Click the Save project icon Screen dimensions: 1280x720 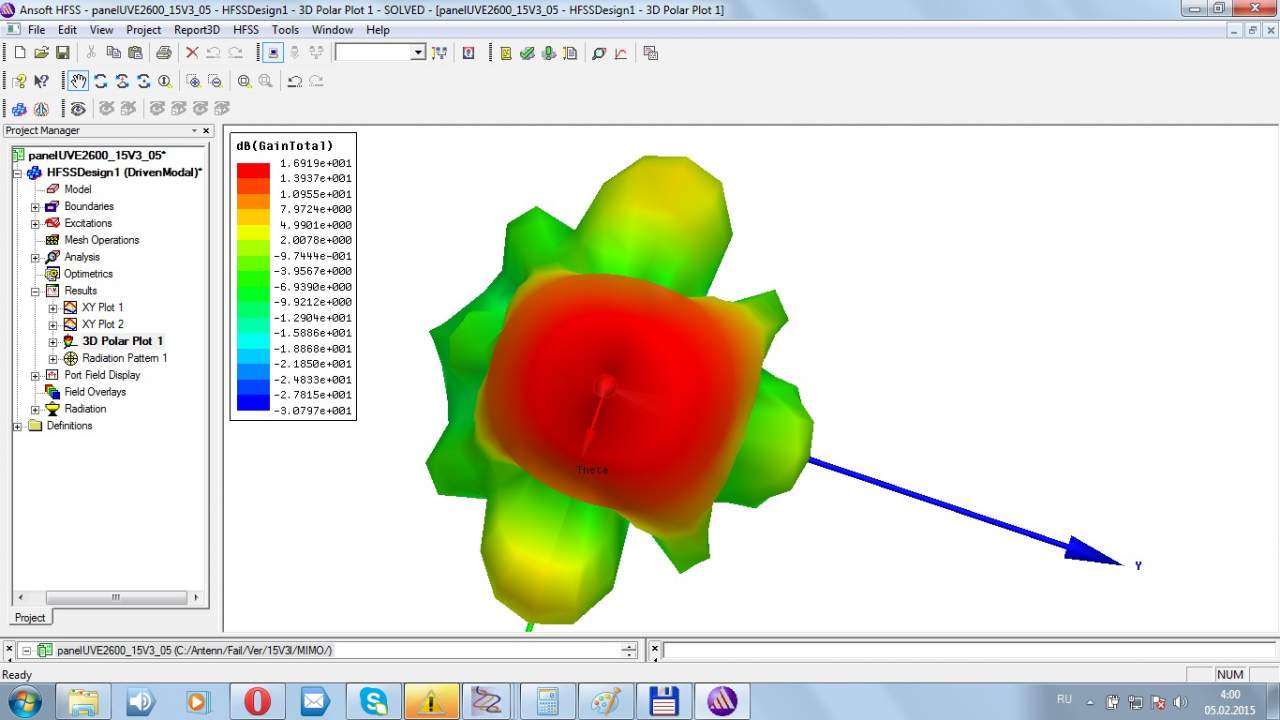(x=62, y=53)
